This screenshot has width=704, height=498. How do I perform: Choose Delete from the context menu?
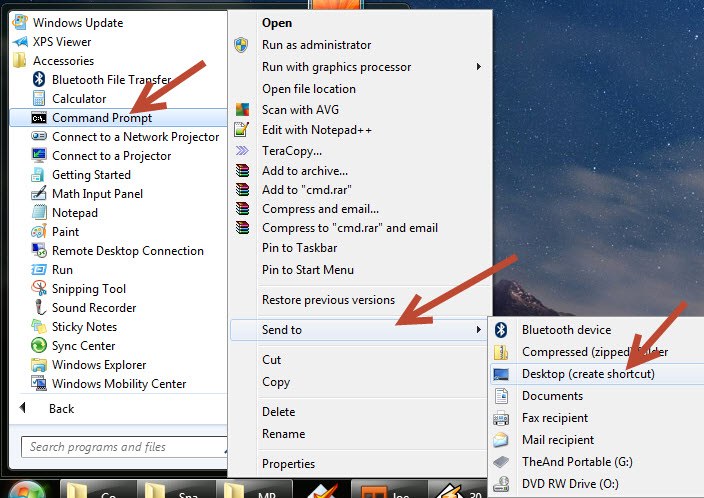click(x=279, y=412)
